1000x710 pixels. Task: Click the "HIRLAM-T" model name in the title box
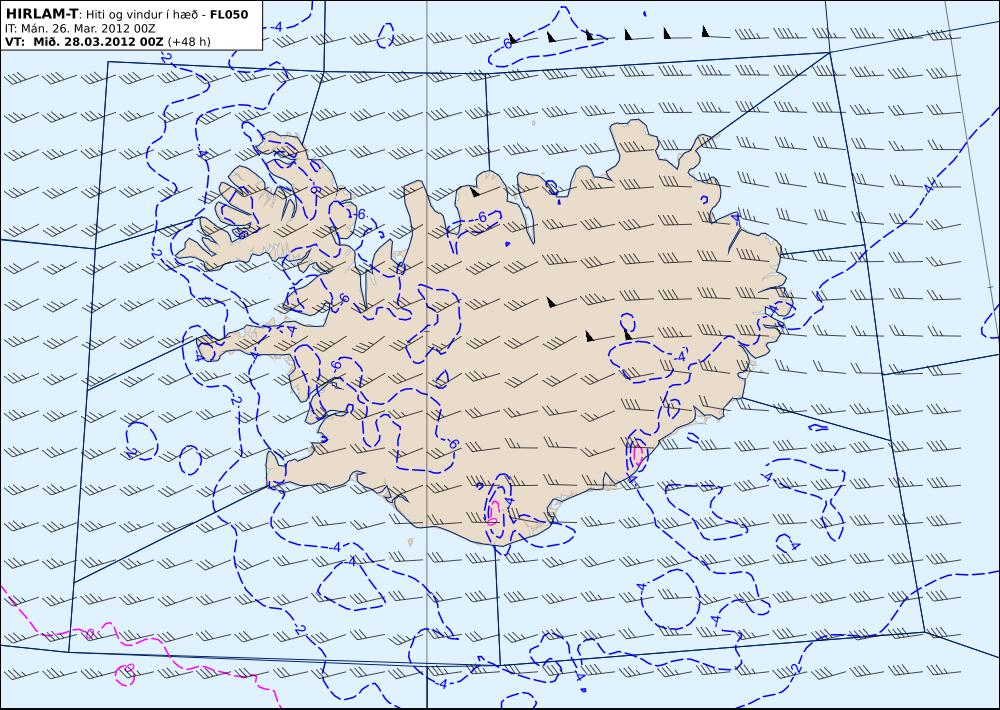[x=42, y=14]
